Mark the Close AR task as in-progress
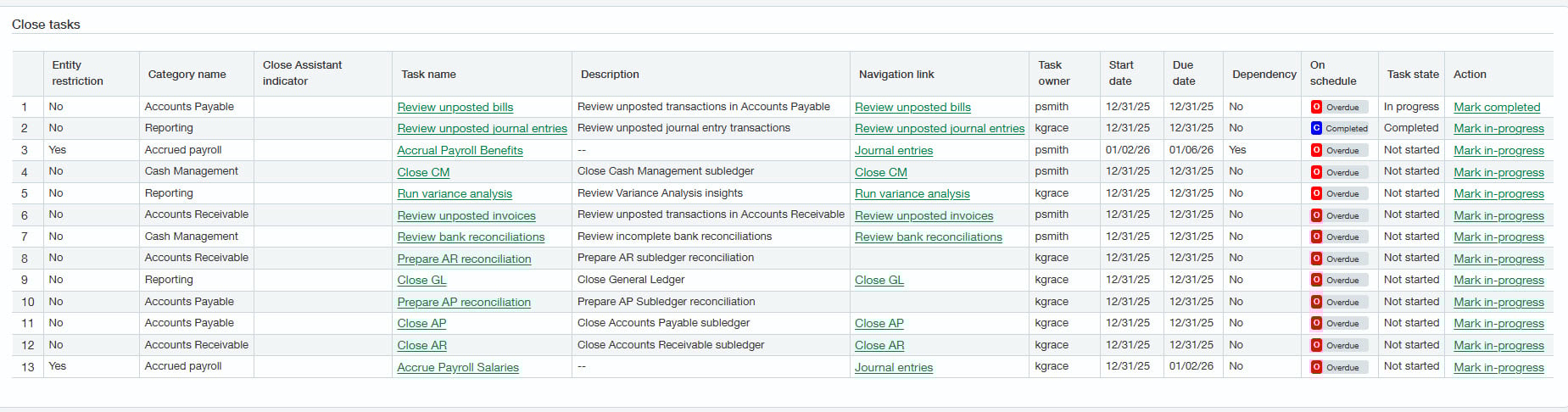Image resolution: width=1568 pixels, height=412 pixels. (1498, 346)
